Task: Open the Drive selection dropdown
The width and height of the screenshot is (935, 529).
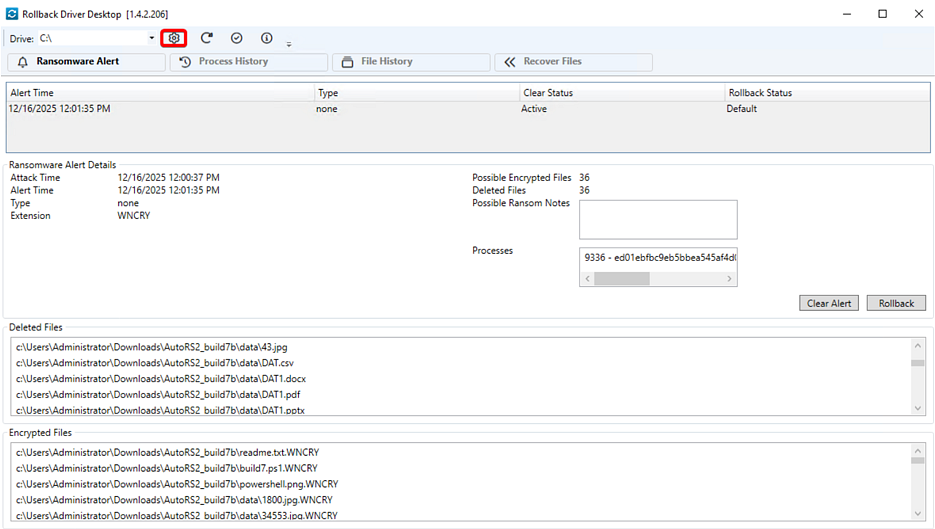Action: tap(151, 38)
